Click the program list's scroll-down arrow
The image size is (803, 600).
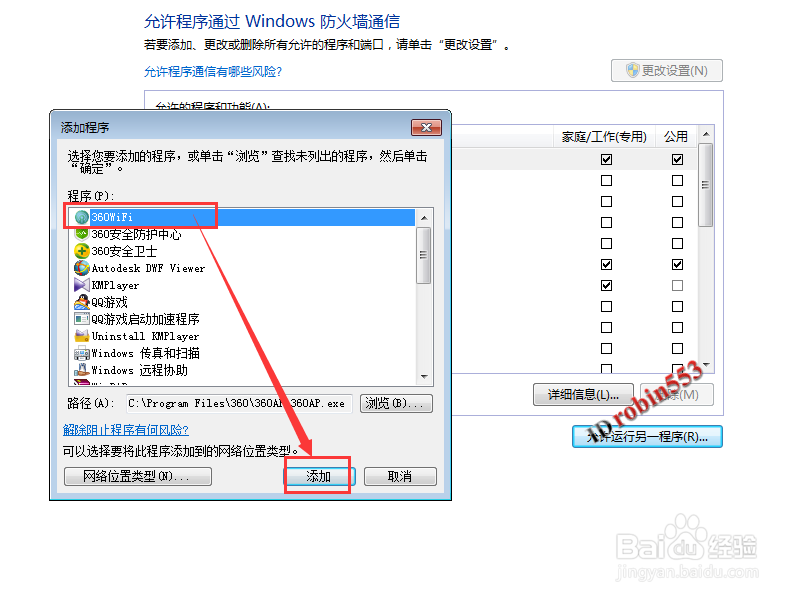click(x=424, y=377)
